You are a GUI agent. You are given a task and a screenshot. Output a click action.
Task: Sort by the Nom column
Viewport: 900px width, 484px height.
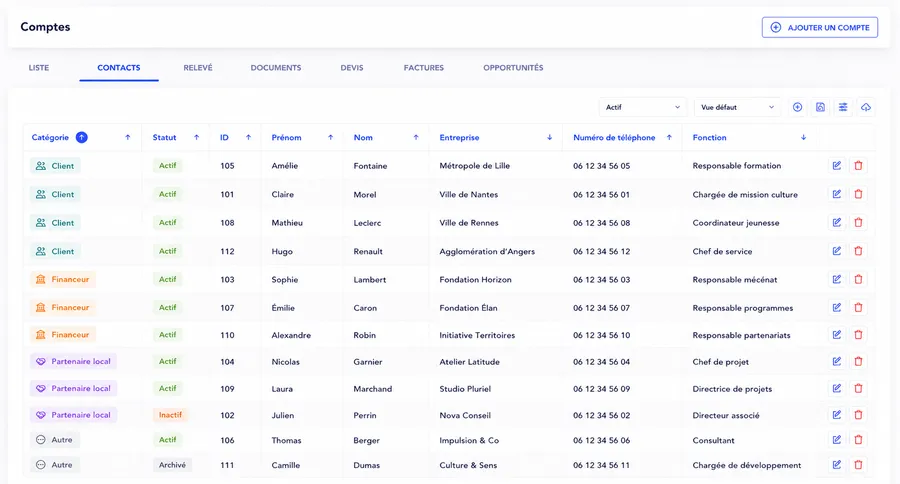coord(416,138)
